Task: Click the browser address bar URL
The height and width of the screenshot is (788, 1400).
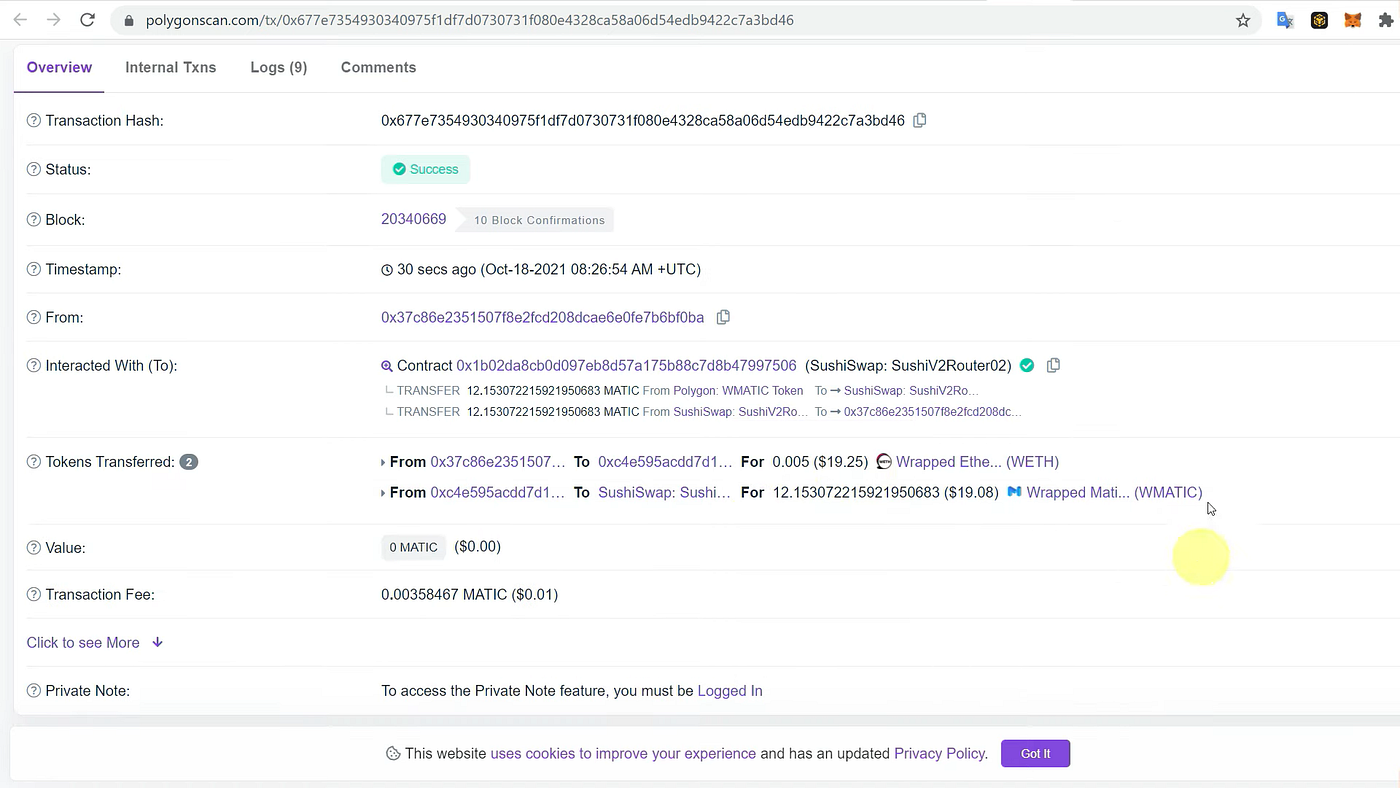Action: (x=470, y=20)
